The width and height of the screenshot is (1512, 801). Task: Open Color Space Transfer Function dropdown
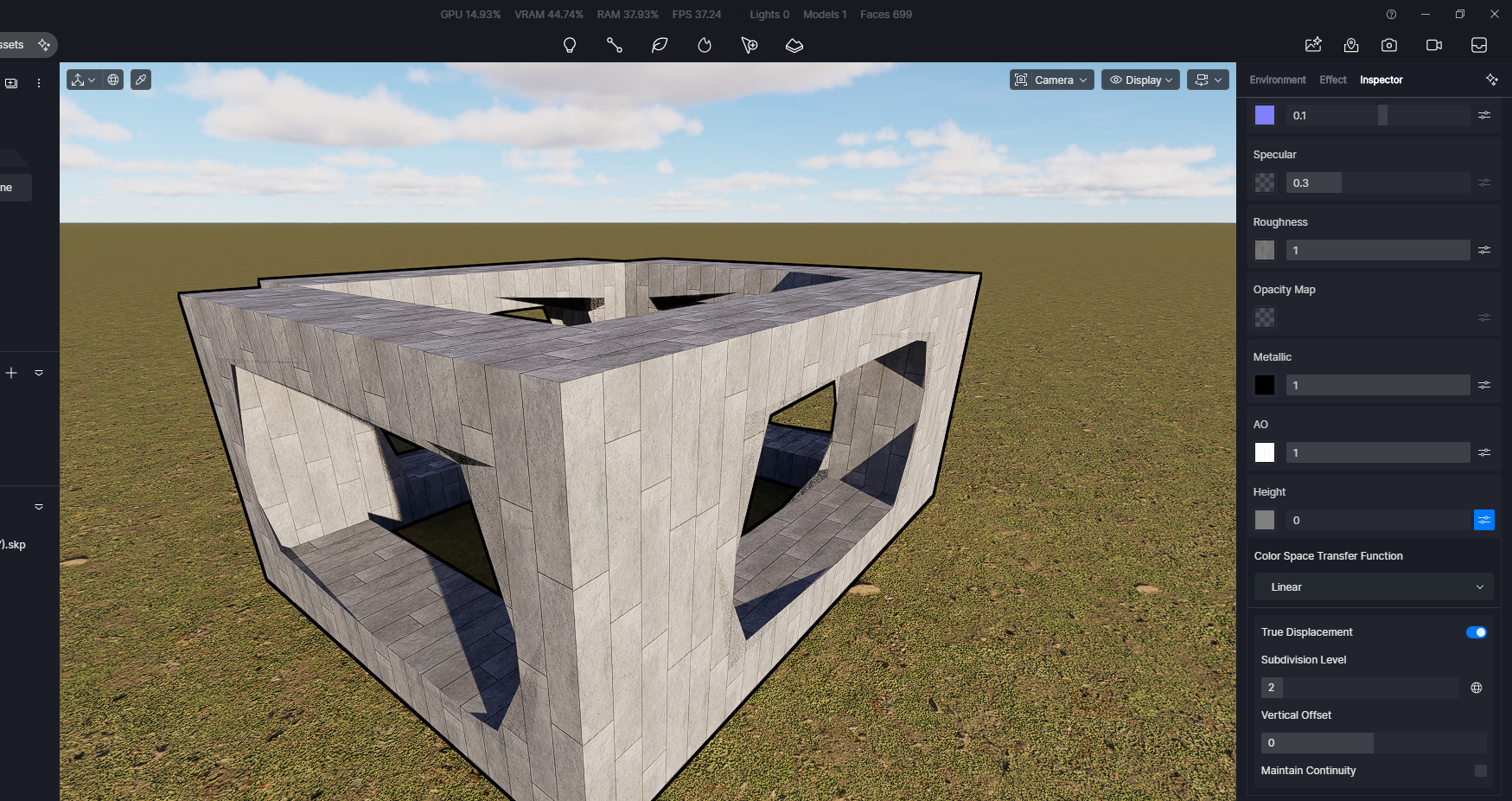point(1374,586)
